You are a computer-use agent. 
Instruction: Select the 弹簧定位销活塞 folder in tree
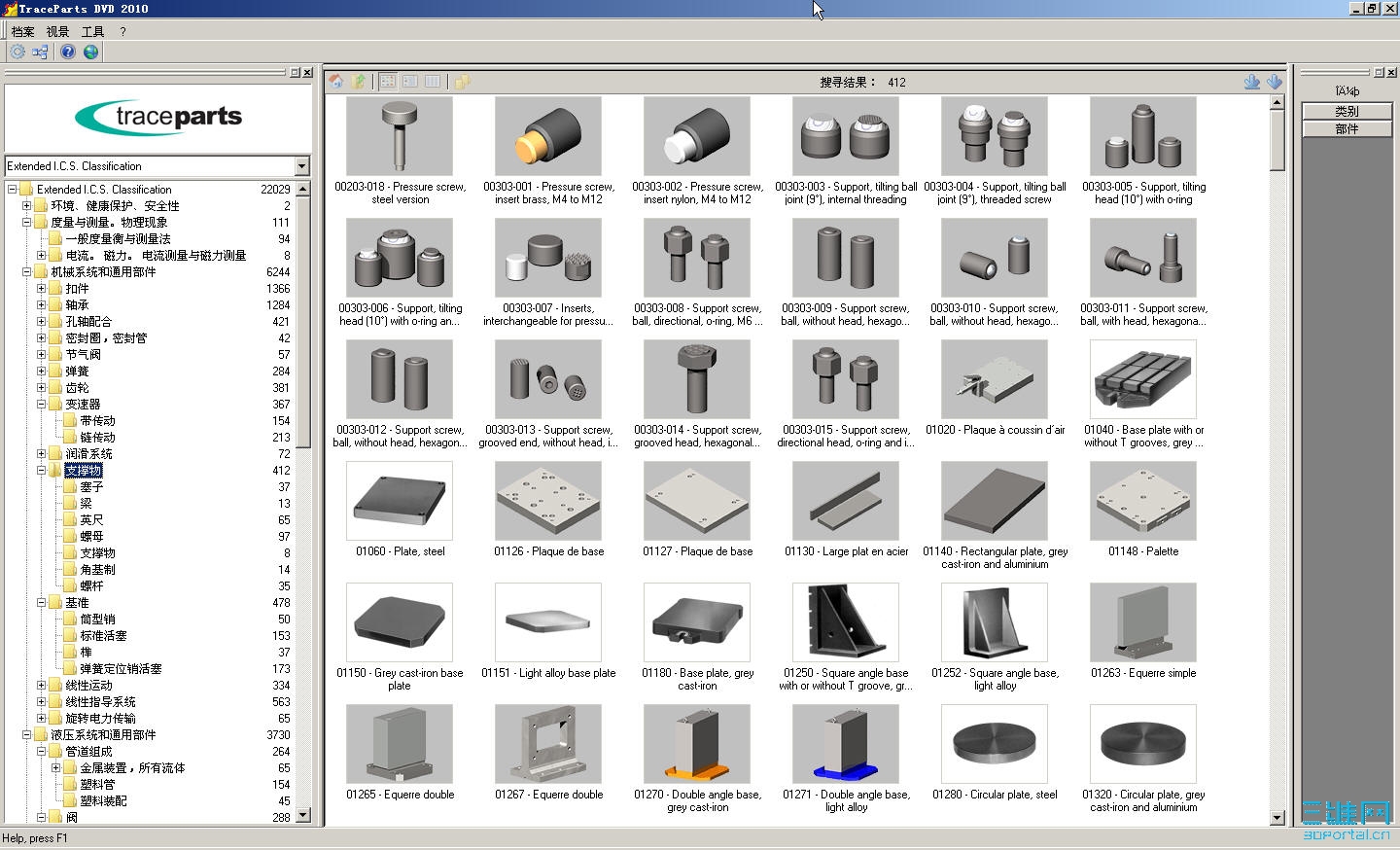pyautogui.click(x=121, y=669)
